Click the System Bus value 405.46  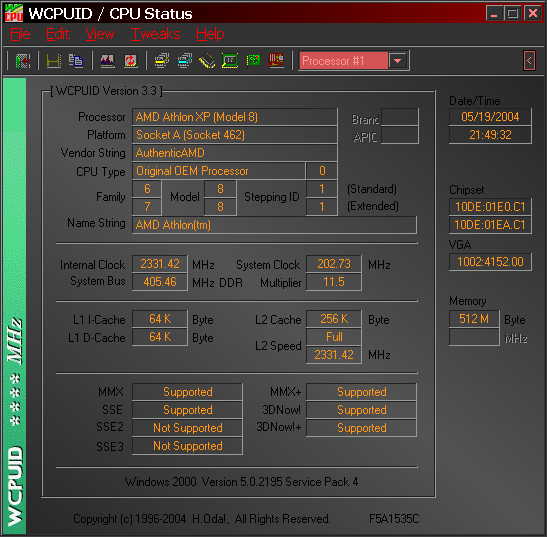point(160,282)
